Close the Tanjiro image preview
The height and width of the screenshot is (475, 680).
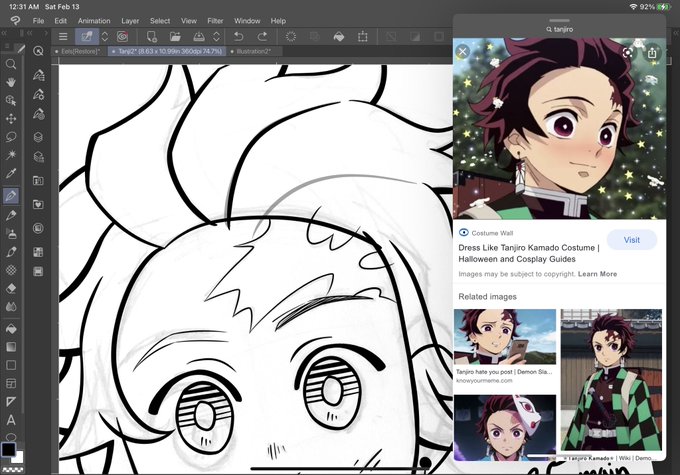pos(463,52)
